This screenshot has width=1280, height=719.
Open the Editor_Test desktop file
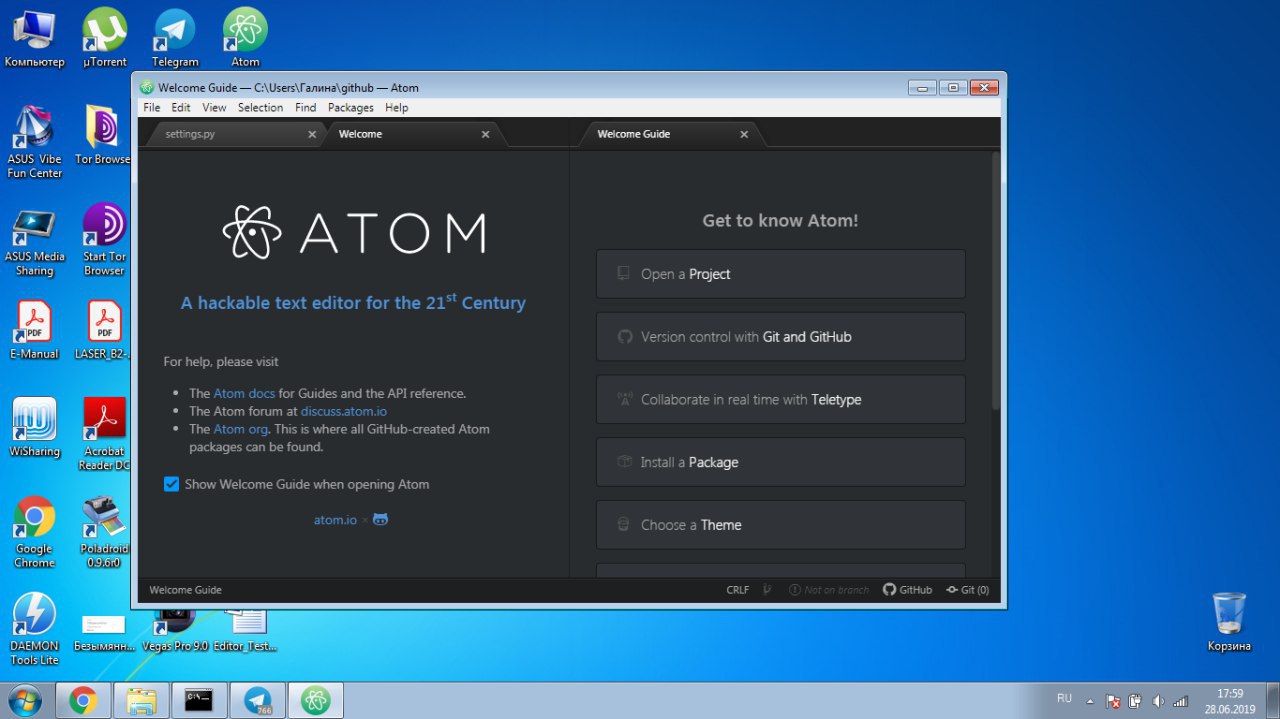(245, 630)
